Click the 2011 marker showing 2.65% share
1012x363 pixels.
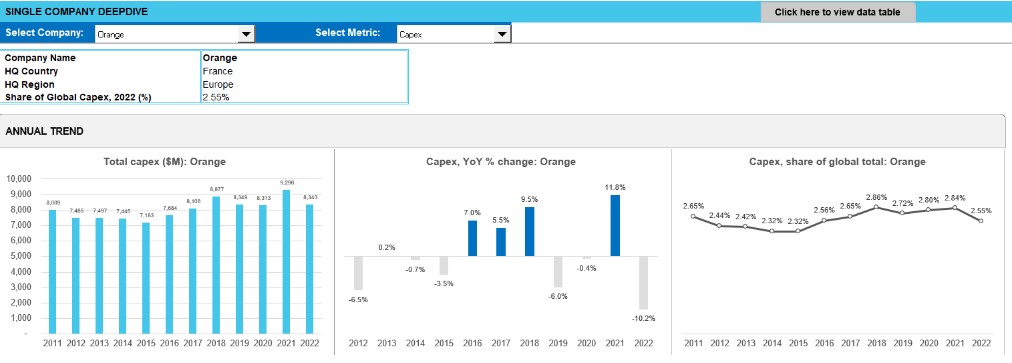click(x=693, y=216)
